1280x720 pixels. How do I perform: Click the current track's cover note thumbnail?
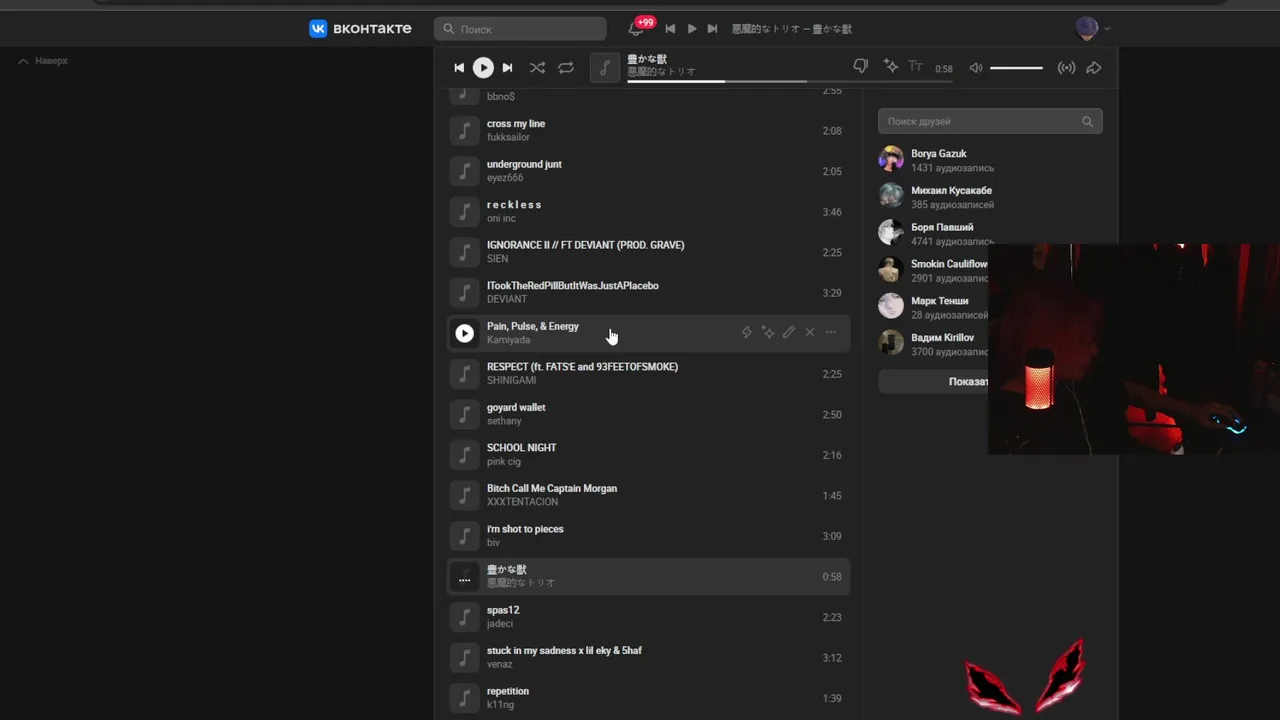(x=604, y=68)
